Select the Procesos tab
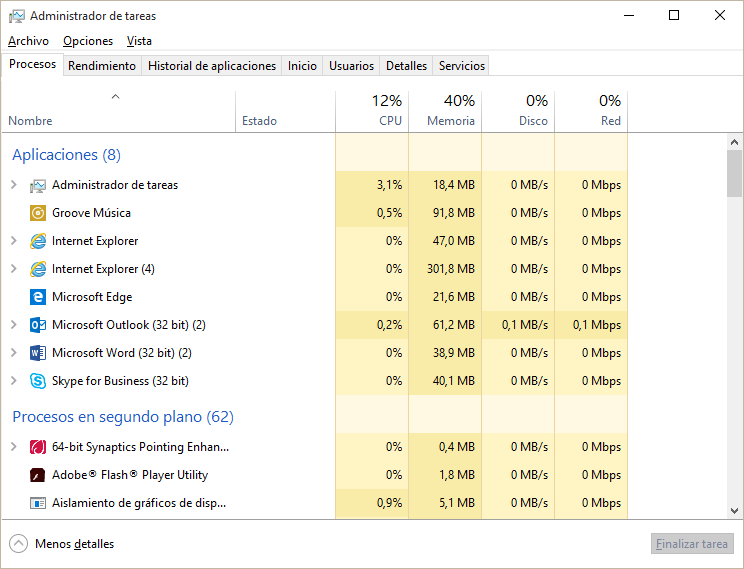The height and width of the screenshot is (569, 744). (x=32, y=65)
